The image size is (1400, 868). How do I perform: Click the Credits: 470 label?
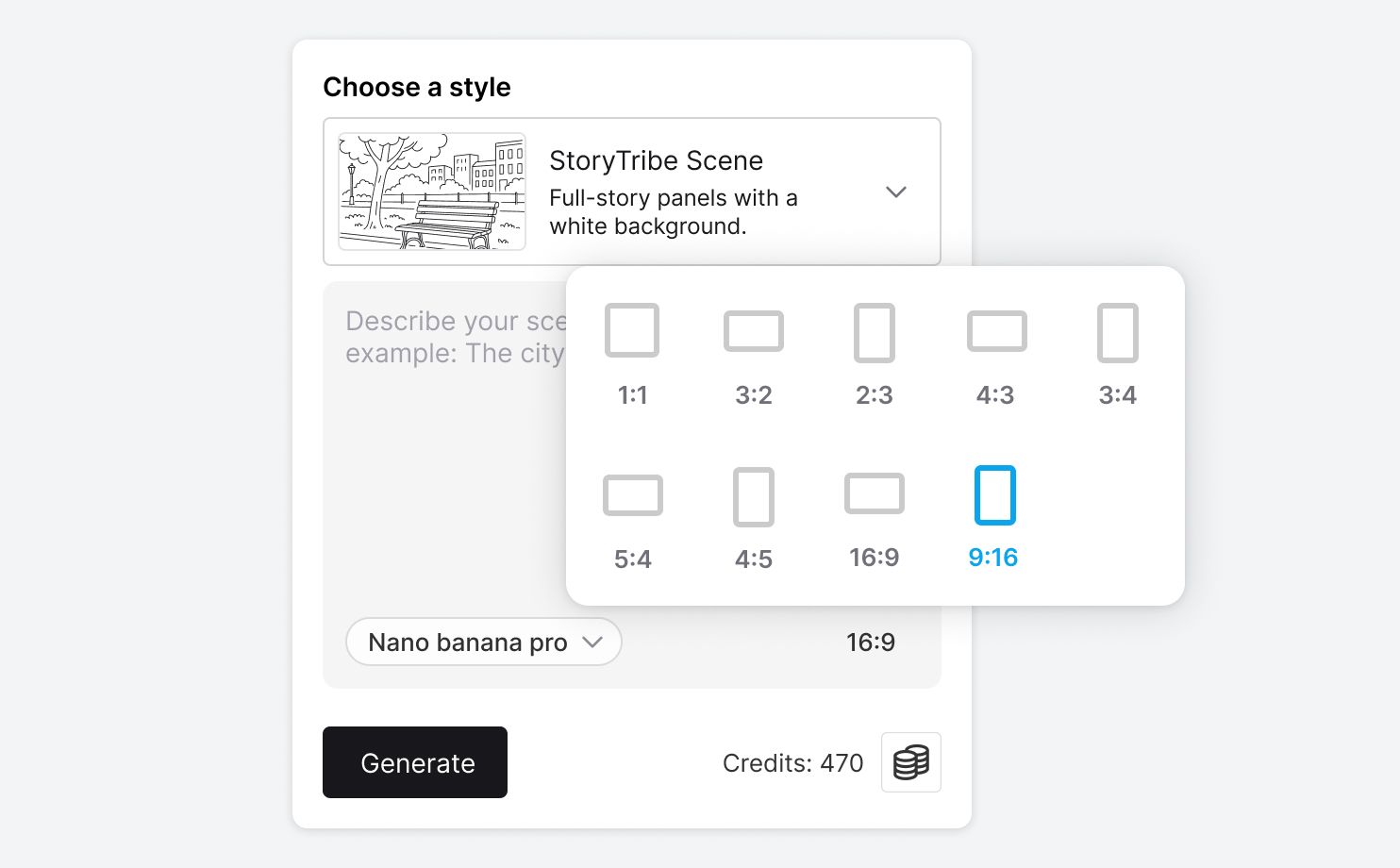(x=792, y=762)
